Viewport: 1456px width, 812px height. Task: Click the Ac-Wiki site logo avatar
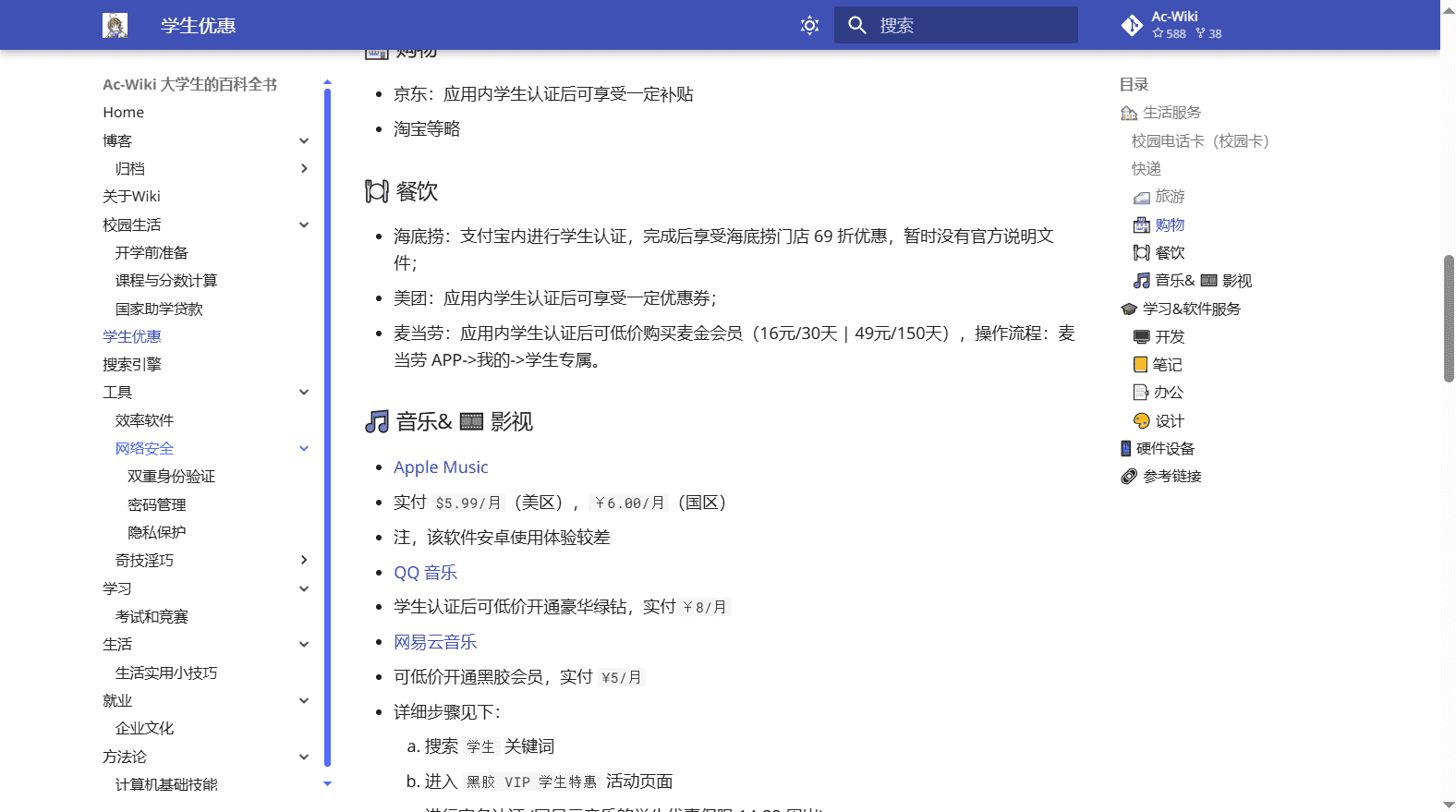[115, 25]
